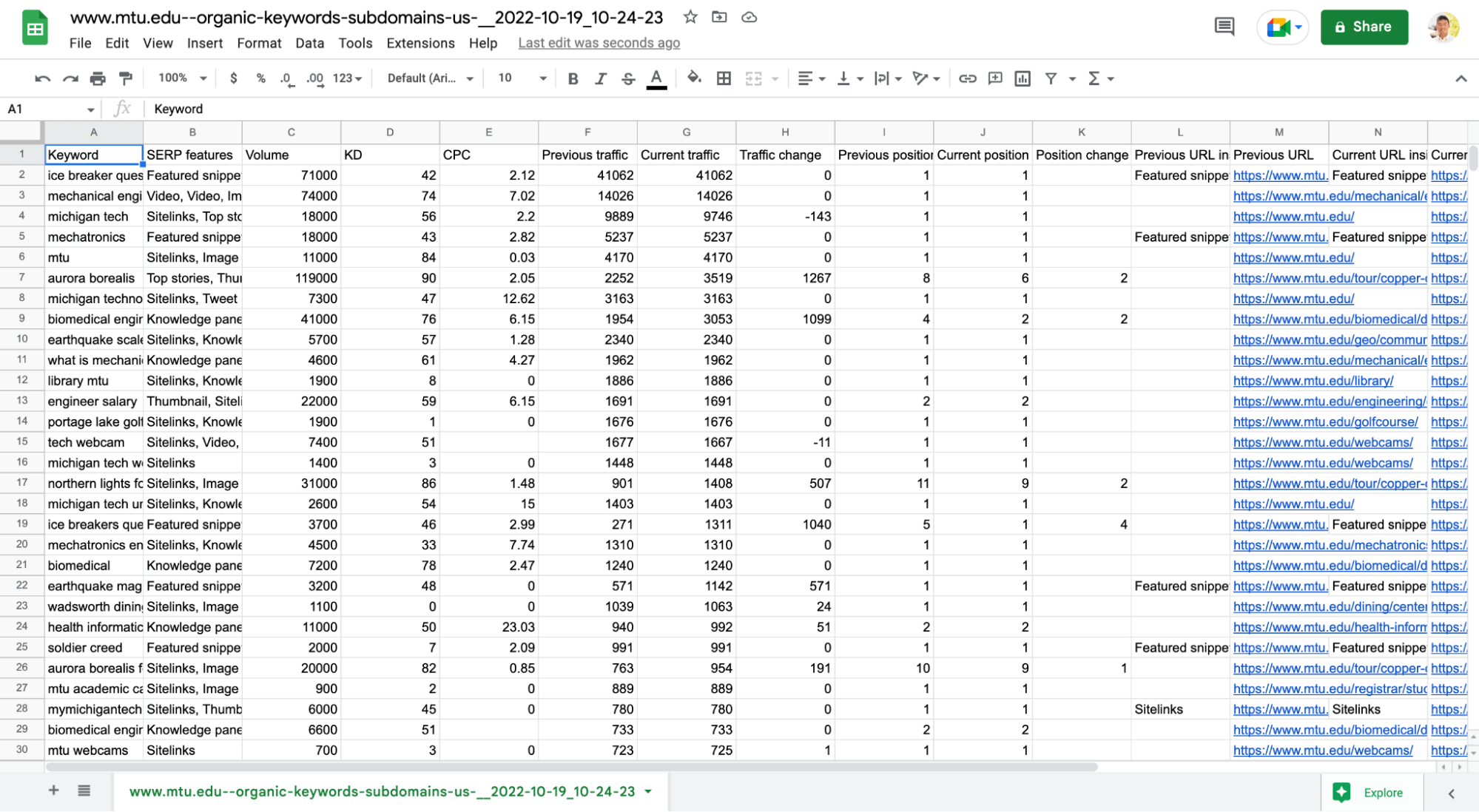Toggle bold formatting
The height and width of the screenshot is (812, 1479).
pyautogui.click(x=573, y=78)
